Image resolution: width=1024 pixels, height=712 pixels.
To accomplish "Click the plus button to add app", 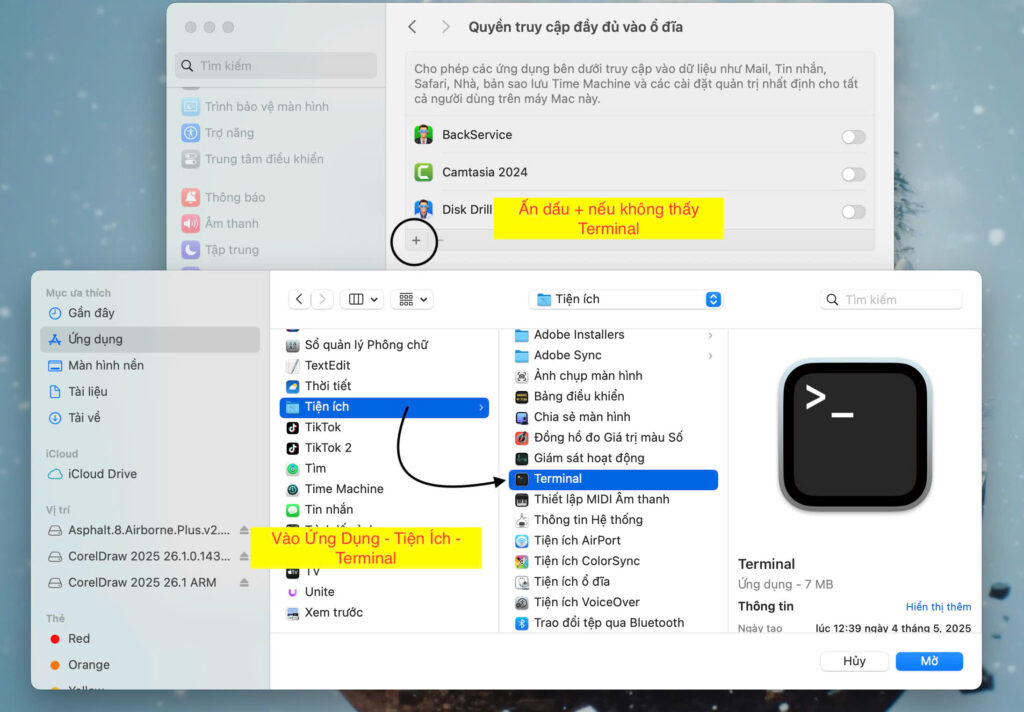I will coord(416,241).
